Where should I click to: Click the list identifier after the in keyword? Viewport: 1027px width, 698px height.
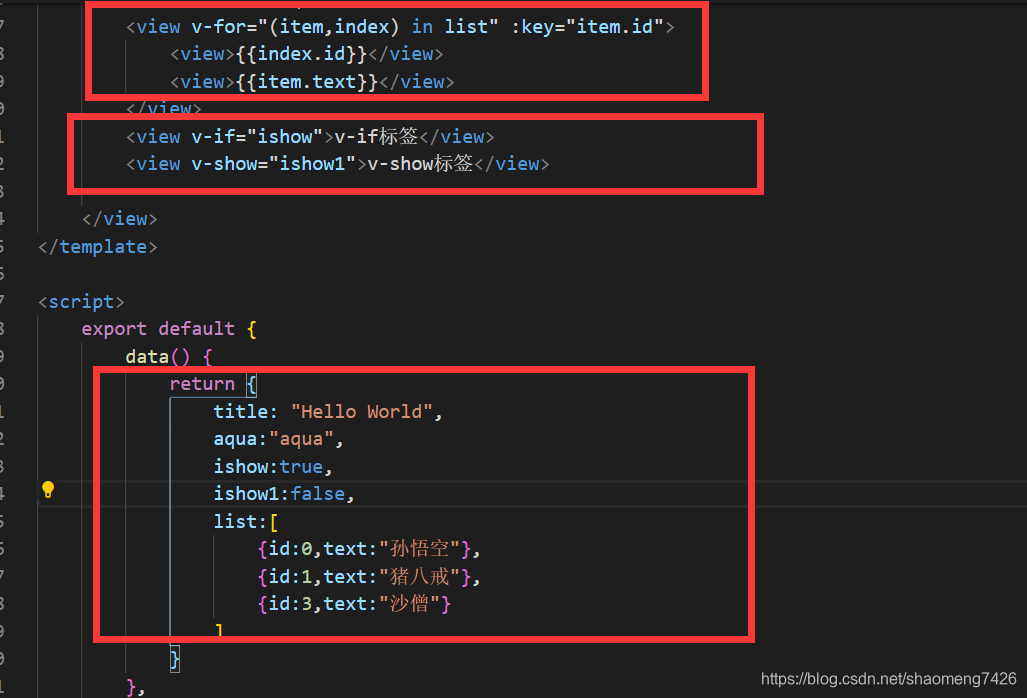coord(466,27)
